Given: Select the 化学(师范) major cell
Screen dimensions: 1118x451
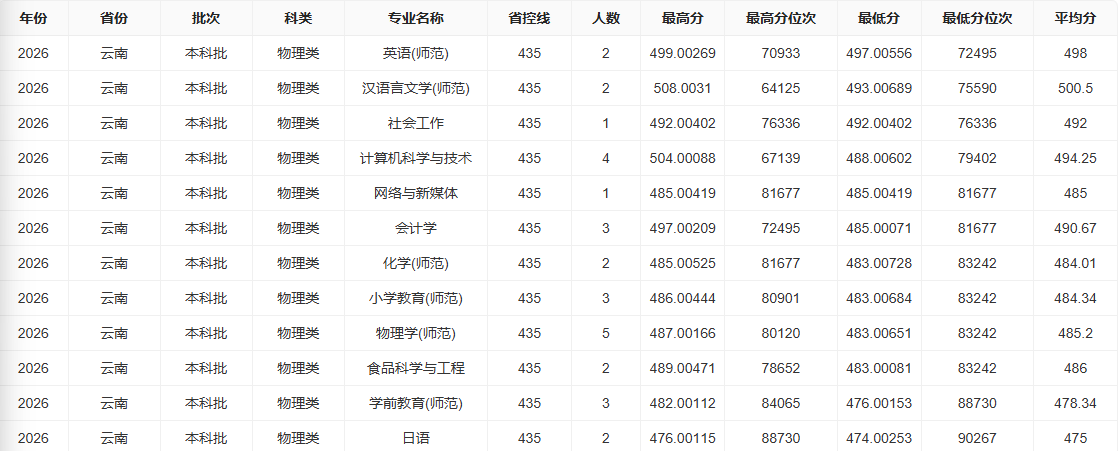Looking at the screenshot, I should click(x=416, y=264).
